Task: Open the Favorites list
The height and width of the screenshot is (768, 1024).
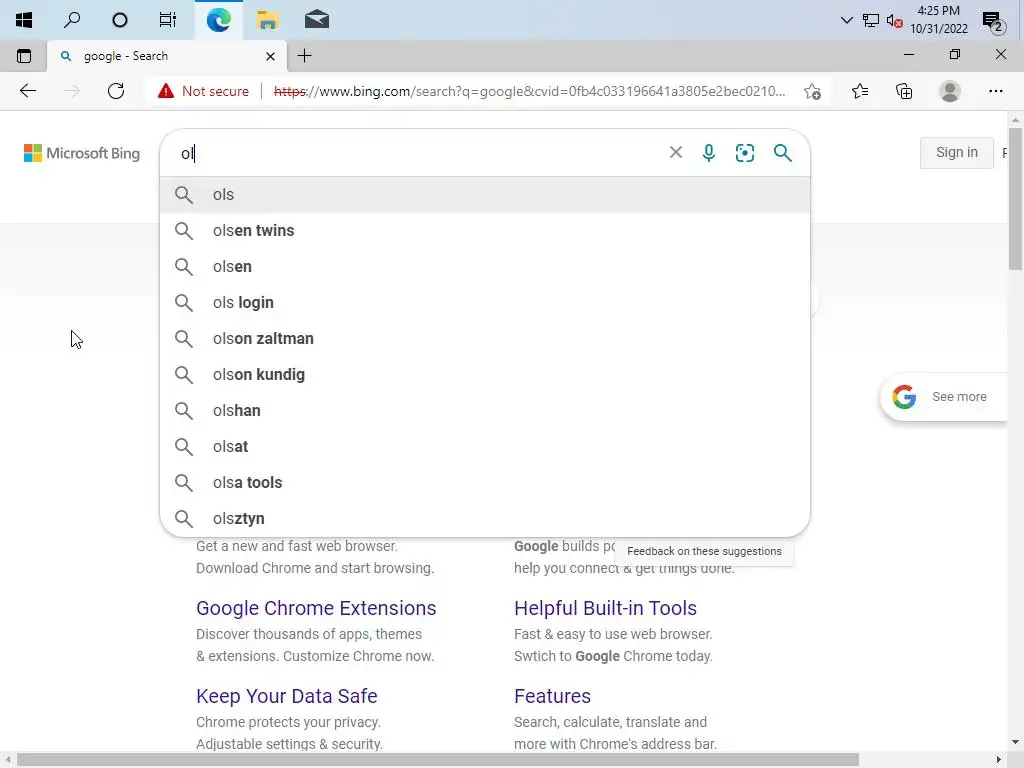Action: click(x=860, y=91)
